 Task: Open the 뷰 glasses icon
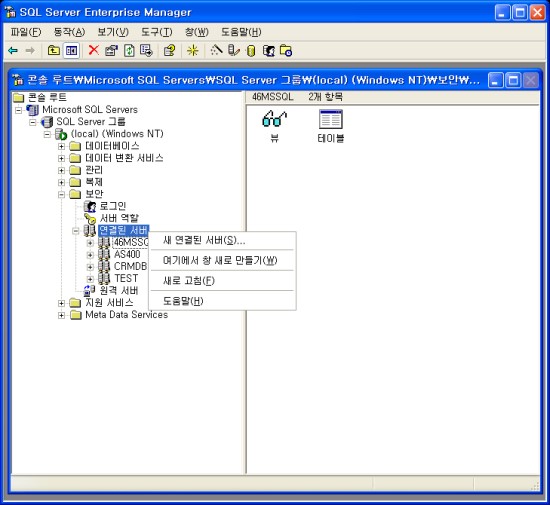(x=274, y=119)
